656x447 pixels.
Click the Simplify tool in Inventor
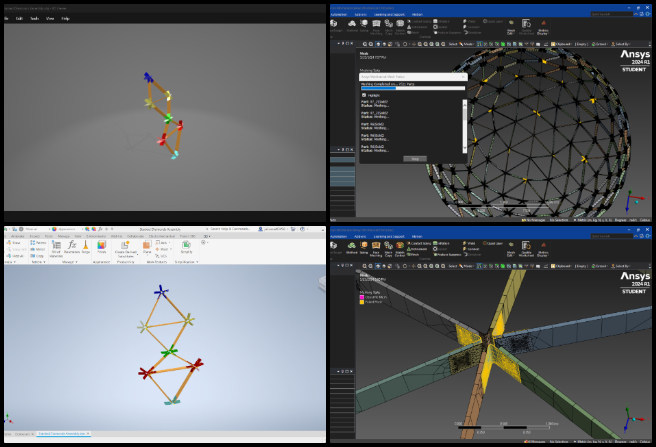[187, 247]
